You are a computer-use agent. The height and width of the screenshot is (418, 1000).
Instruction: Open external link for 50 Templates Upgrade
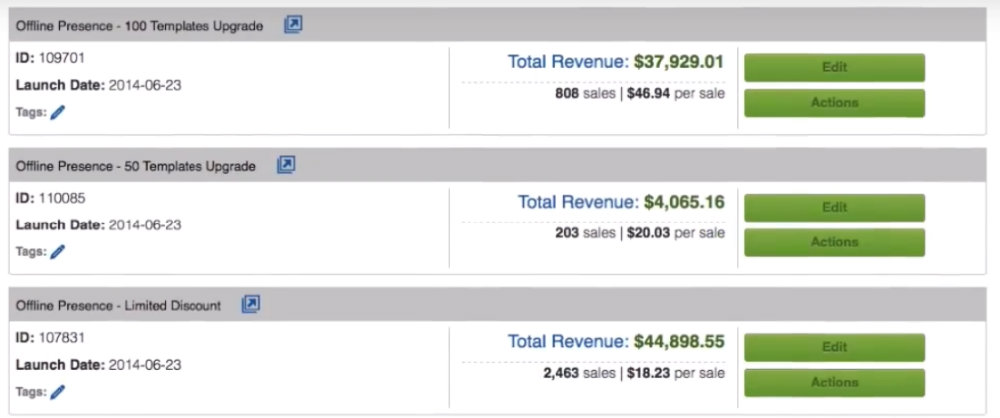point(286,165)
